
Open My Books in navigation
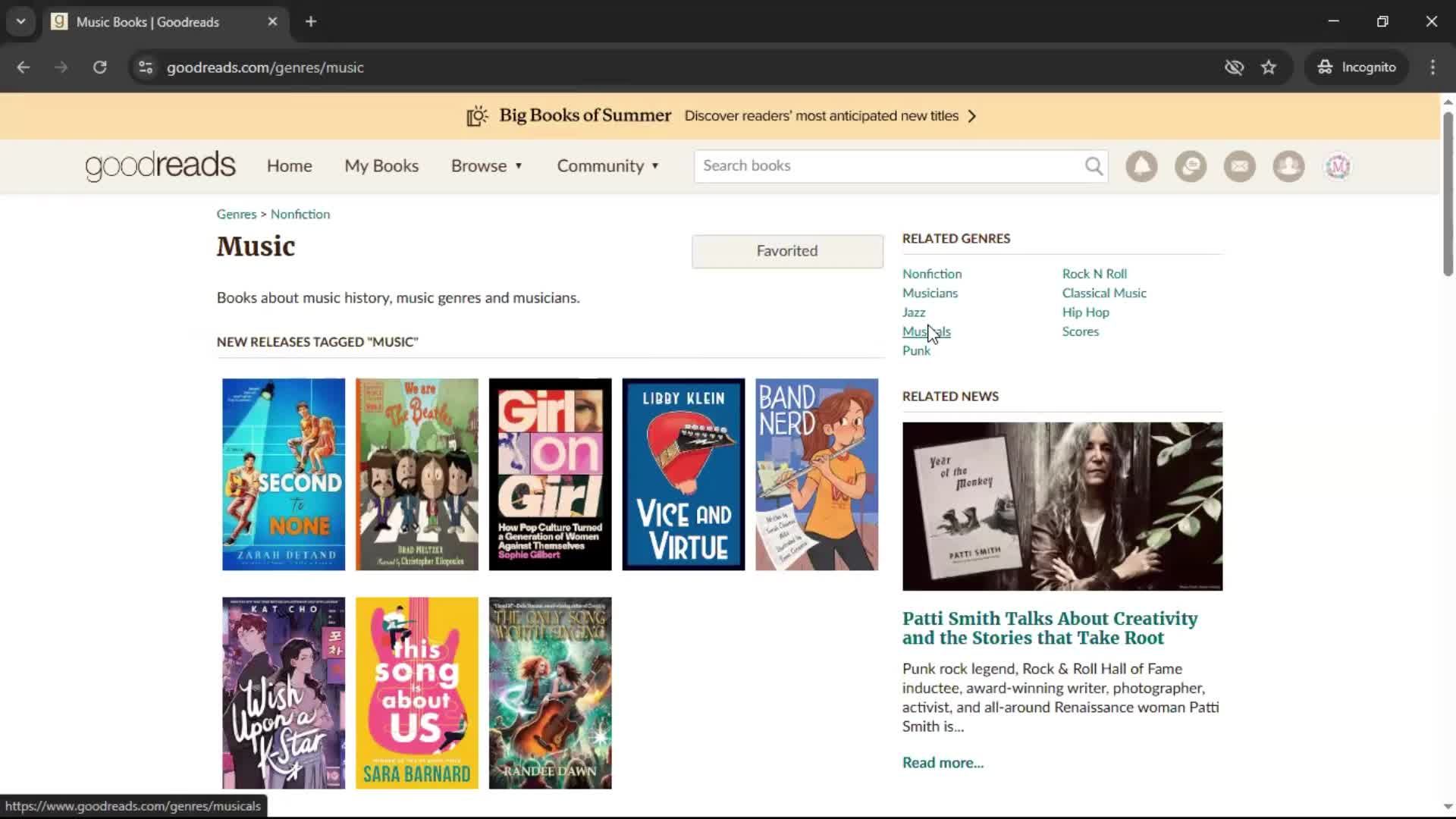(381, 166)
